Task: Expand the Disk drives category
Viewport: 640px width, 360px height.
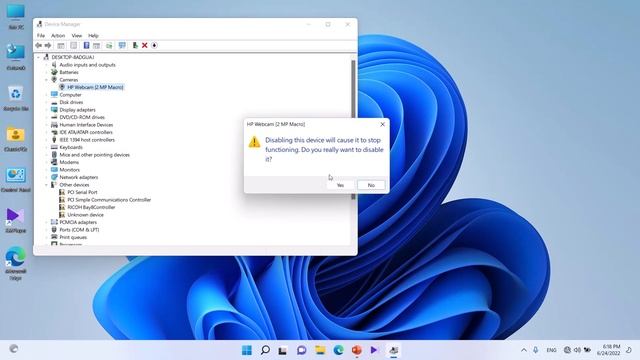Action: coord(47,102)
